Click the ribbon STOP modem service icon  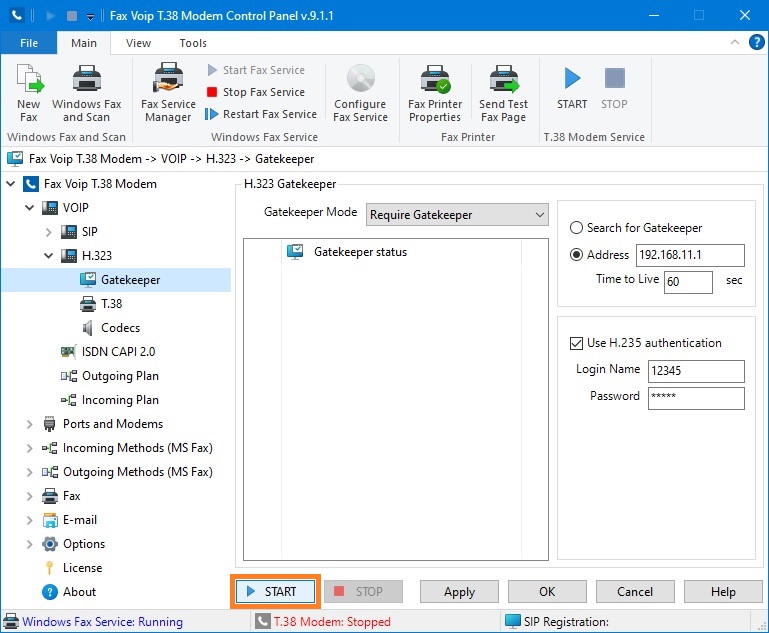coord(614,89)
